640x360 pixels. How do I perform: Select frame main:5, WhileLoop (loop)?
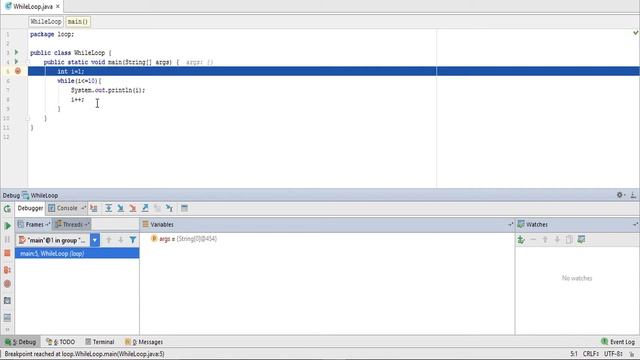pos(77,253)
